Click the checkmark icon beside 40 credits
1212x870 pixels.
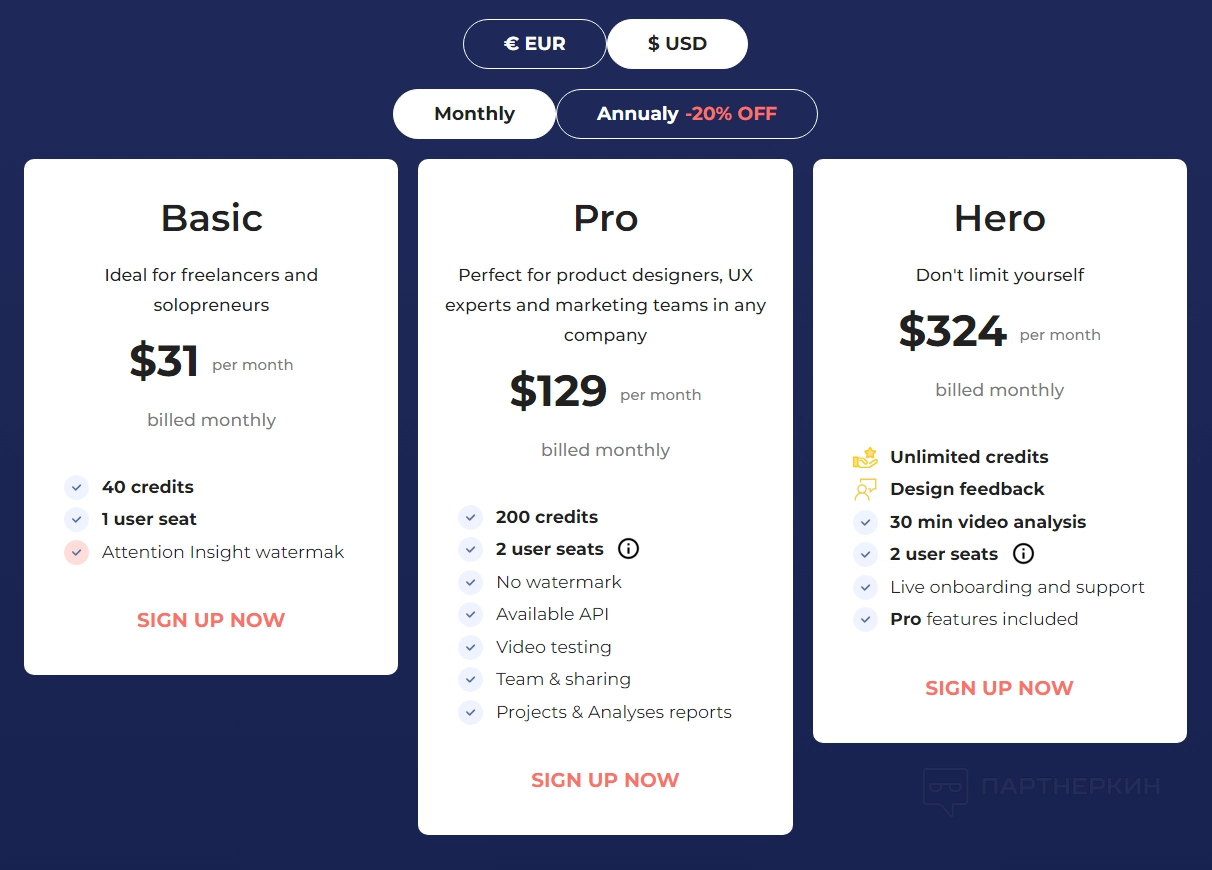tap(77, 488)
